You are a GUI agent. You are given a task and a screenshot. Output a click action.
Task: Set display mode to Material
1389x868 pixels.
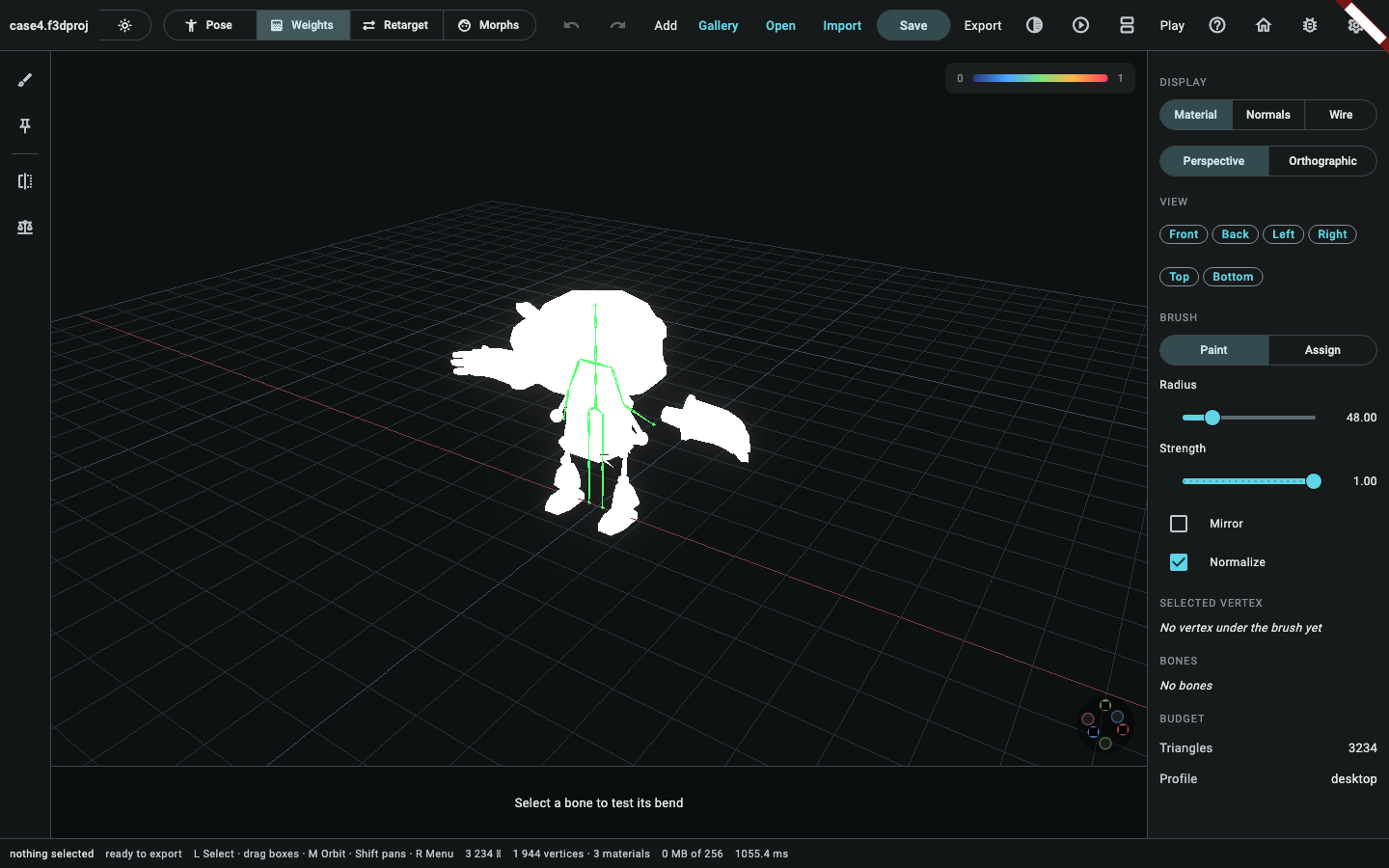1195,115
